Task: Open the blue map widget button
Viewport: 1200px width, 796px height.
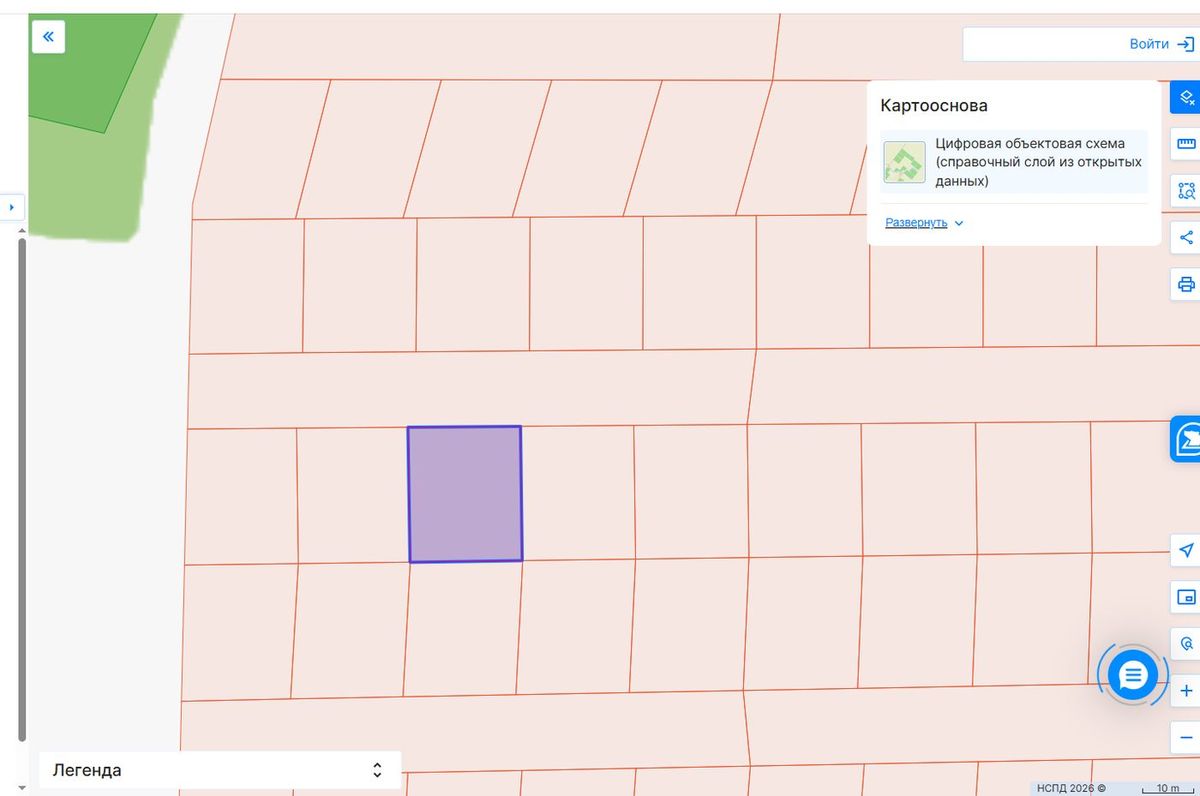Action: point(1186,439)
